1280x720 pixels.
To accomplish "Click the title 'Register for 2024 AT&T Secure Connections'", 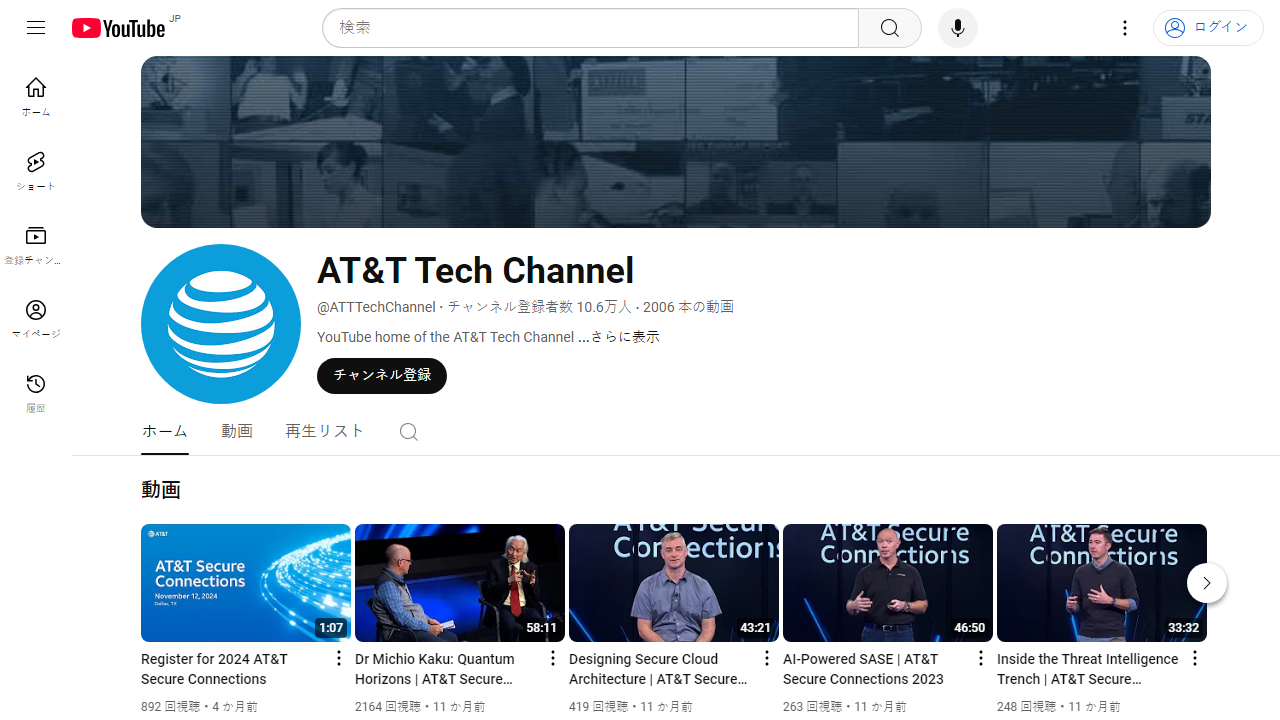I will 214,669.
